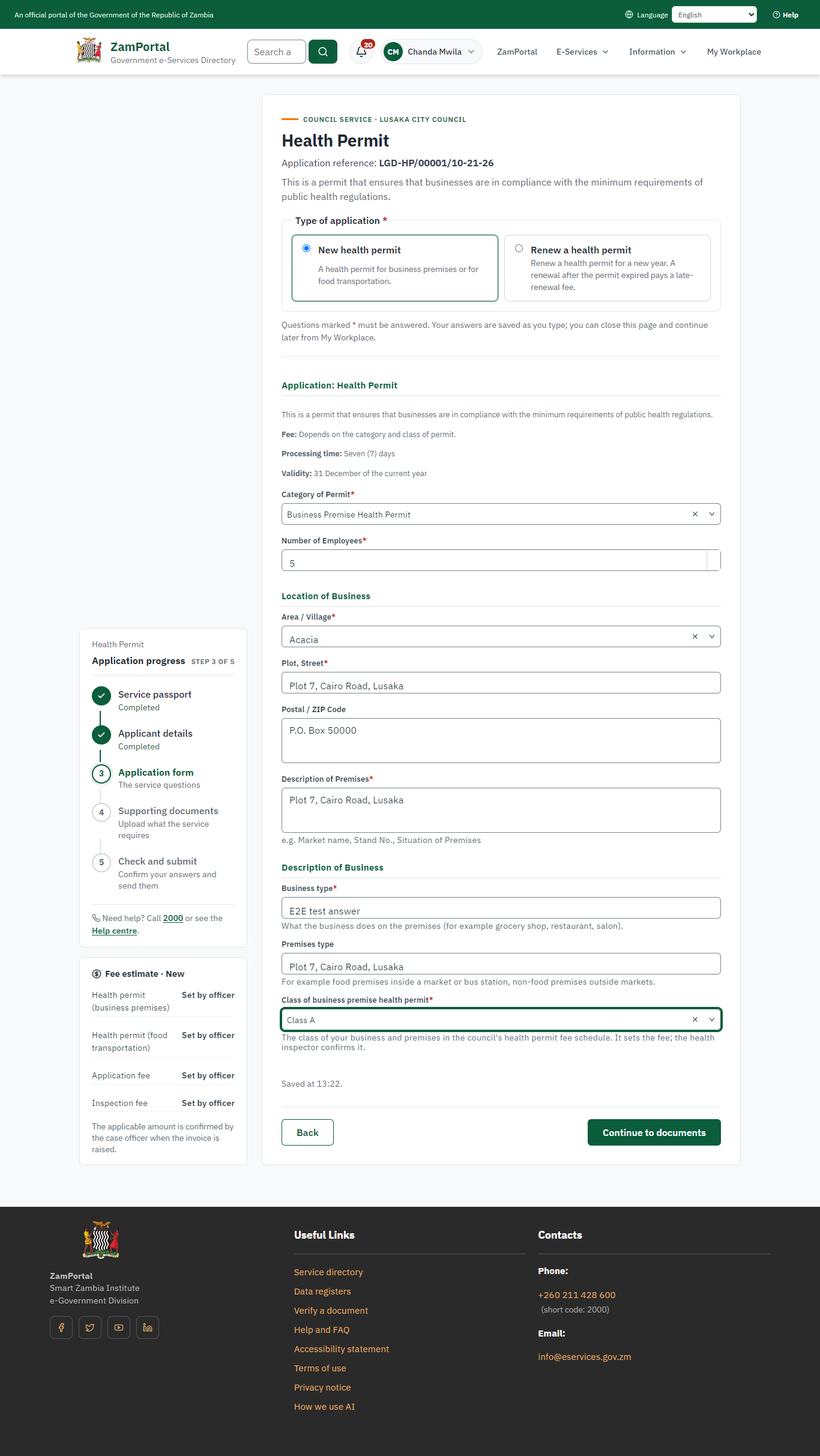Open the LinkedIn social icon in footer

click(148, 1328)
